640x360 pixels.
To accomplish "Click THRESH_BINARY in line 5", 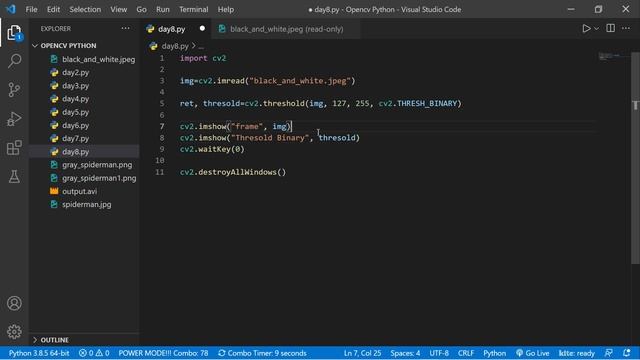I will [x=427, y=104].
